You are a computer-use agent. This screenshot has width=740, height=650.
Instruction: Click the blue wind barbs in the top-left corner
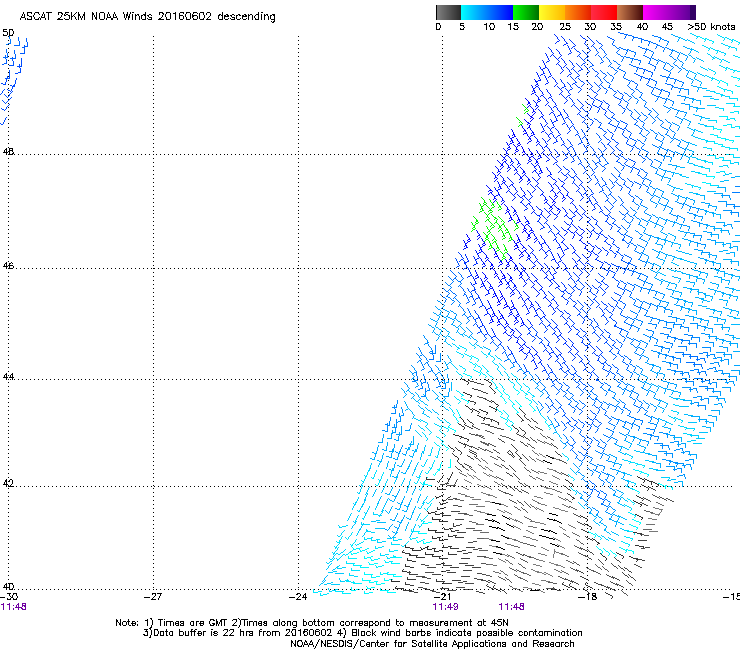click(14, 80)
